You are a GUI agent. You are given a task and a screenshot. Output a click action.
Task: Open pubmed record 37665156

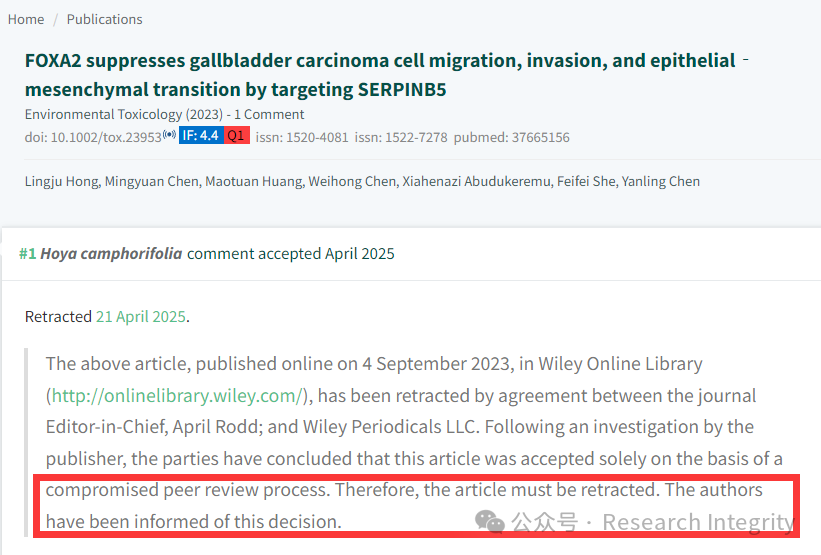(512, 137)
